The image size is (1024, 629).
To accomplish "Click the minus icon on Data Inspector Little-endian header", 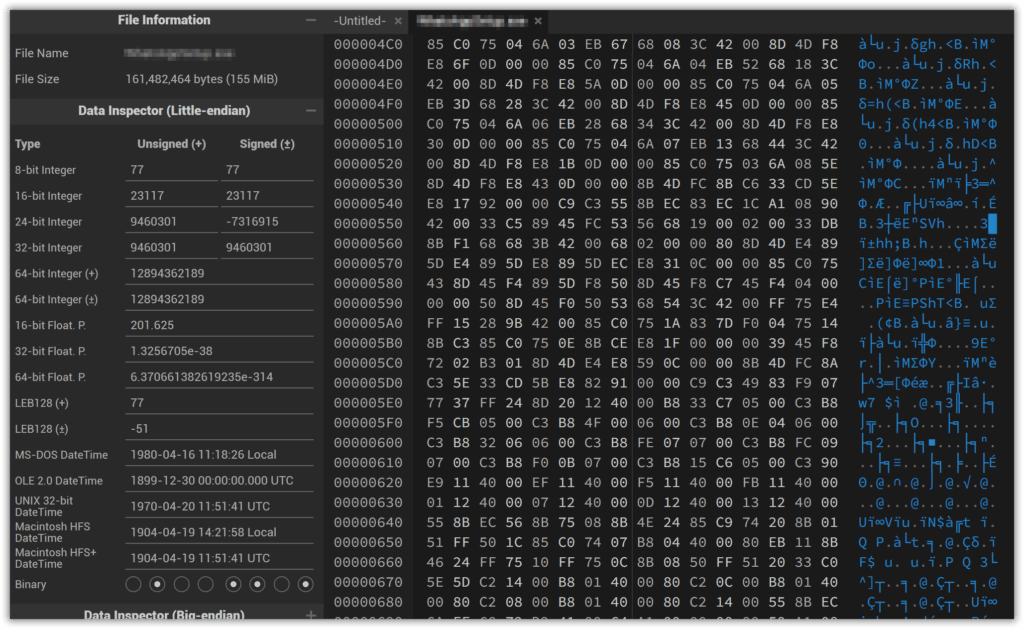I will (310, 110).
